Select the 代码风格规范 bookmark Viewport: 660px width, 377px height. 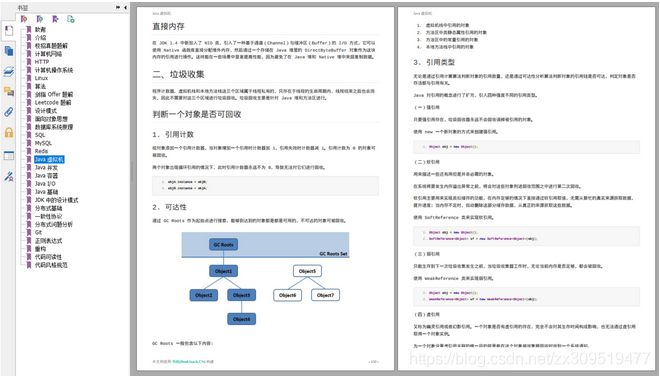tap(51, 265)
